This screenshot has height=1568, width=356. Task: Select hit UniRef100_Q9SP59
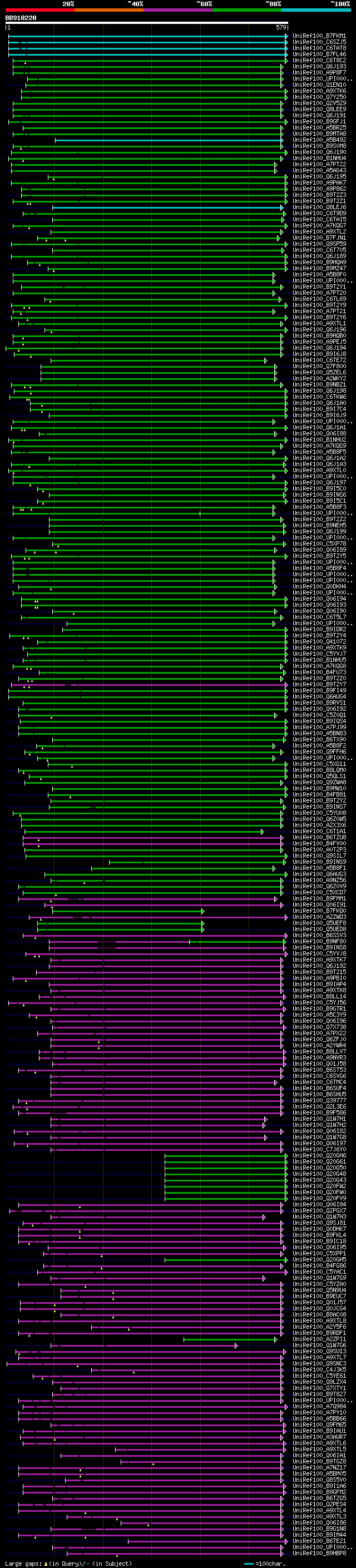(319, 244)
